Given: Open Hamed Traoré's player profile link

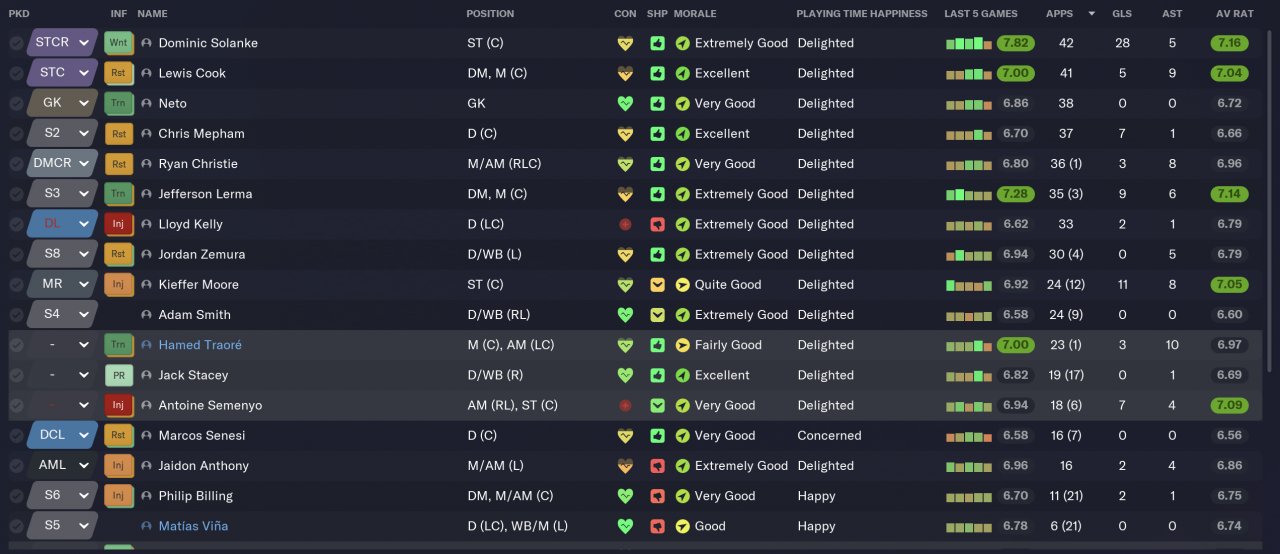Looking at the screenshot, I should click(200, 345).
